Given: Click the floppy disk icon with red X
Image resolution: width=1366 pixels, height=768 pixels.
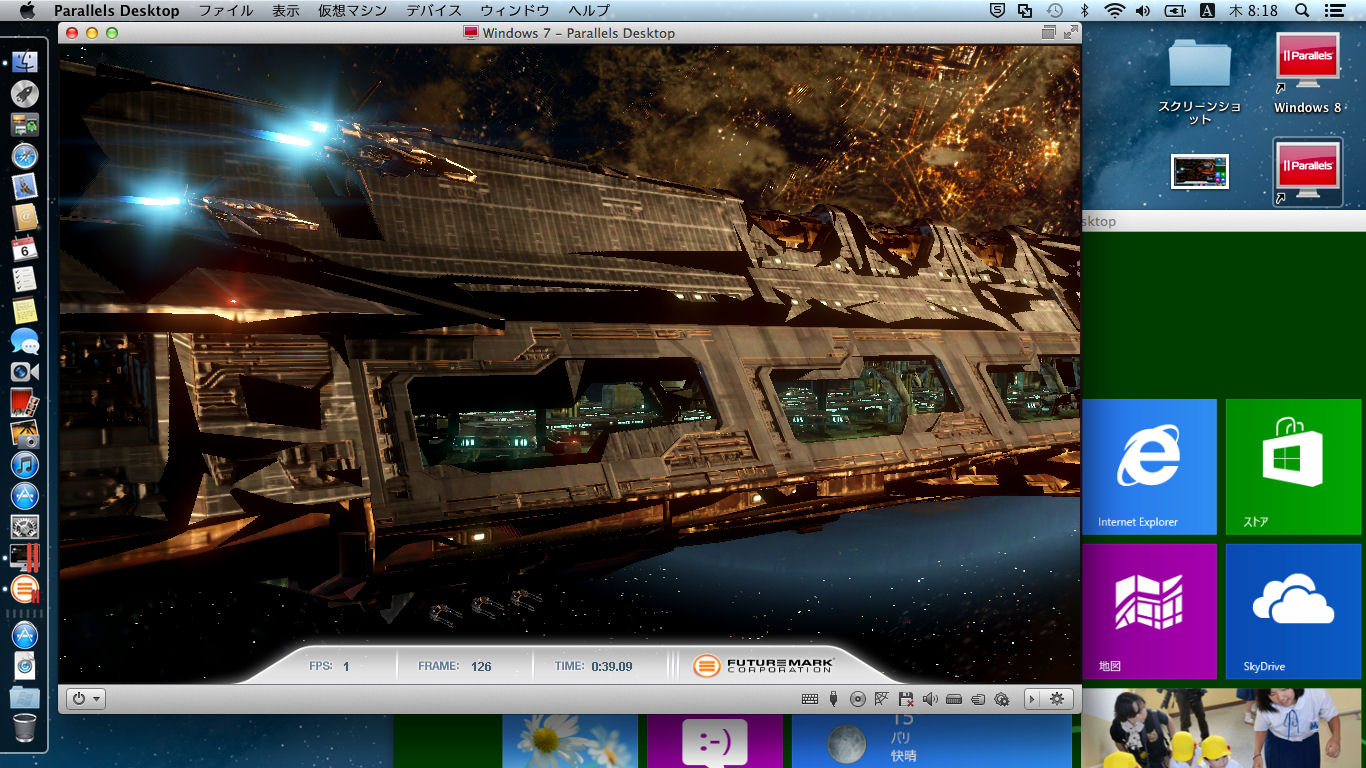Looking at the screenshot, I should coord(906,699).
